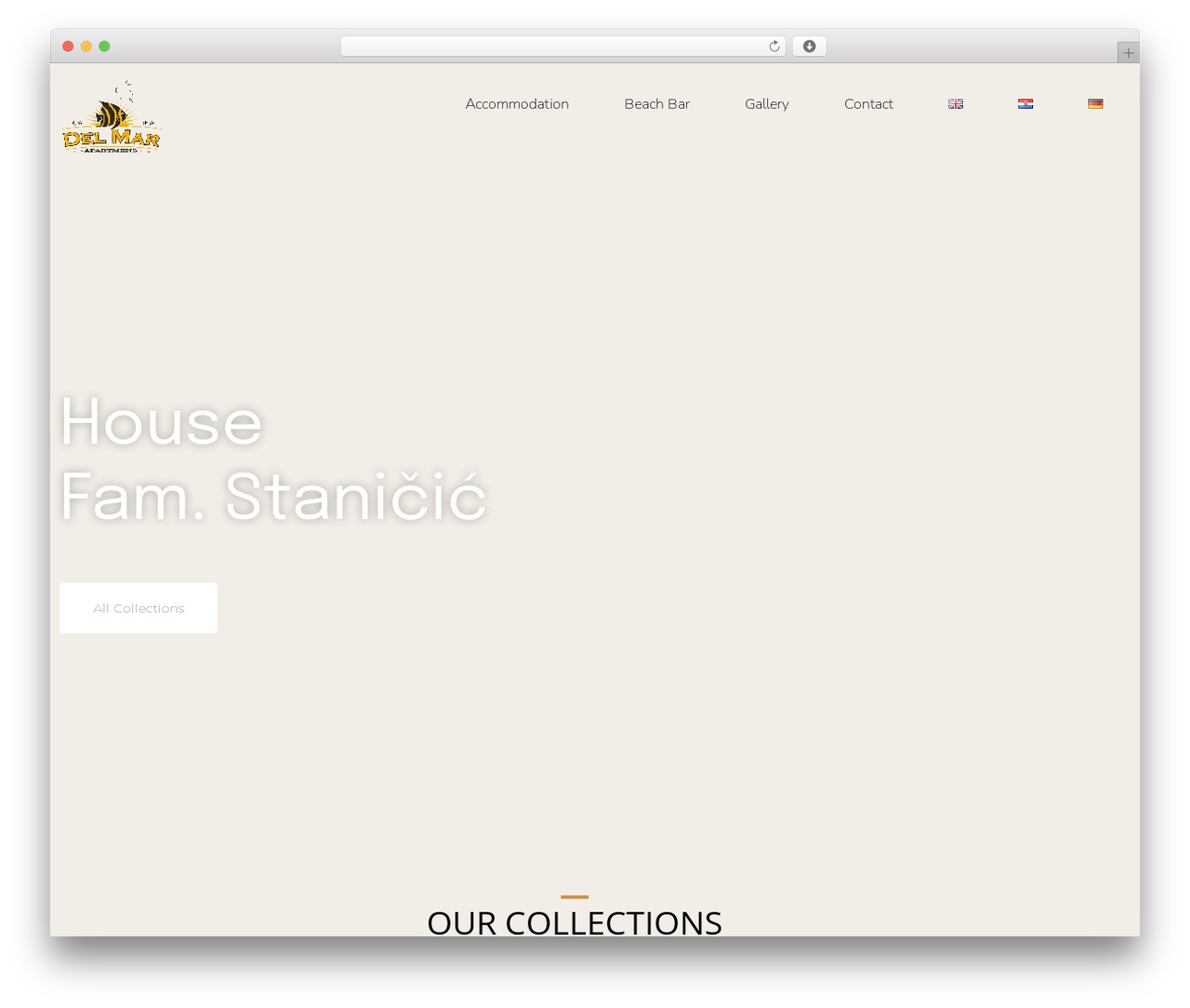Click the Del Mar Apartments logo
The width and height of the screenshot is (1190, 1008).
pos(112,116)
